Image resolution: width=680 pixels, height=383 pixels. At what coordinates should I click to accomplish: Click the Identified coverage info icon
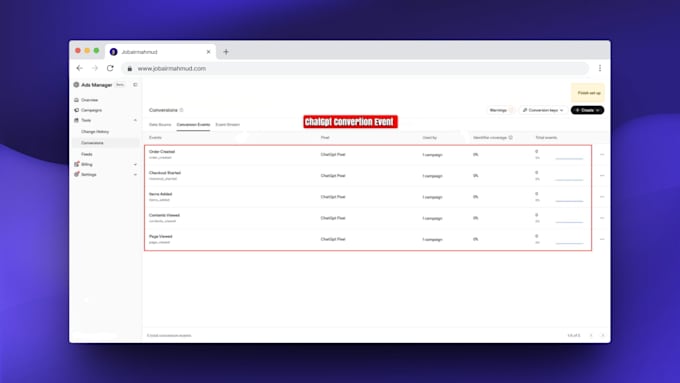tap(510, 137)
